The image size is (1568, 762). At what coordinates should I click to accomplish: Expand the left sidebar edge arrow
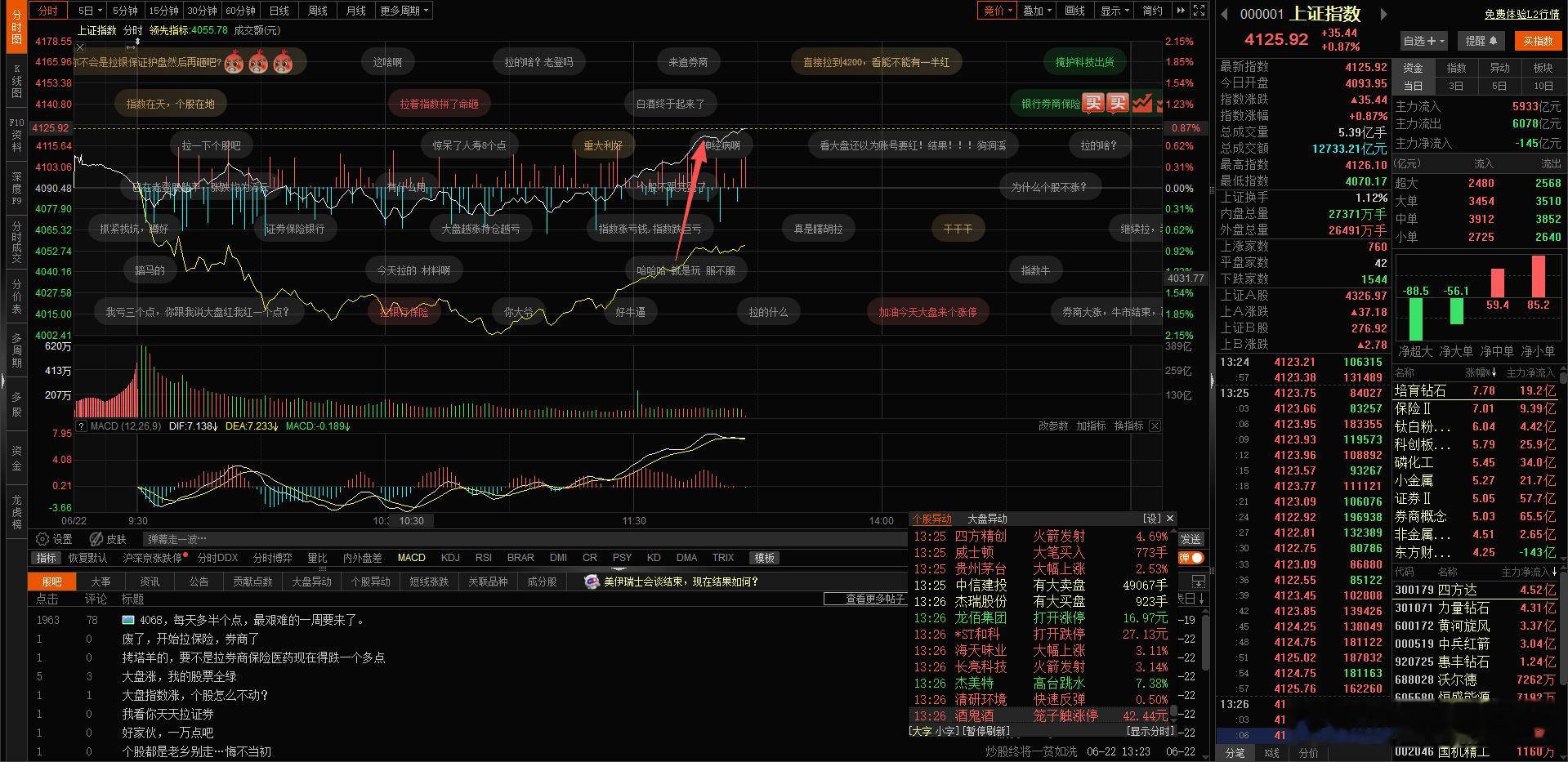pos(3,381)
